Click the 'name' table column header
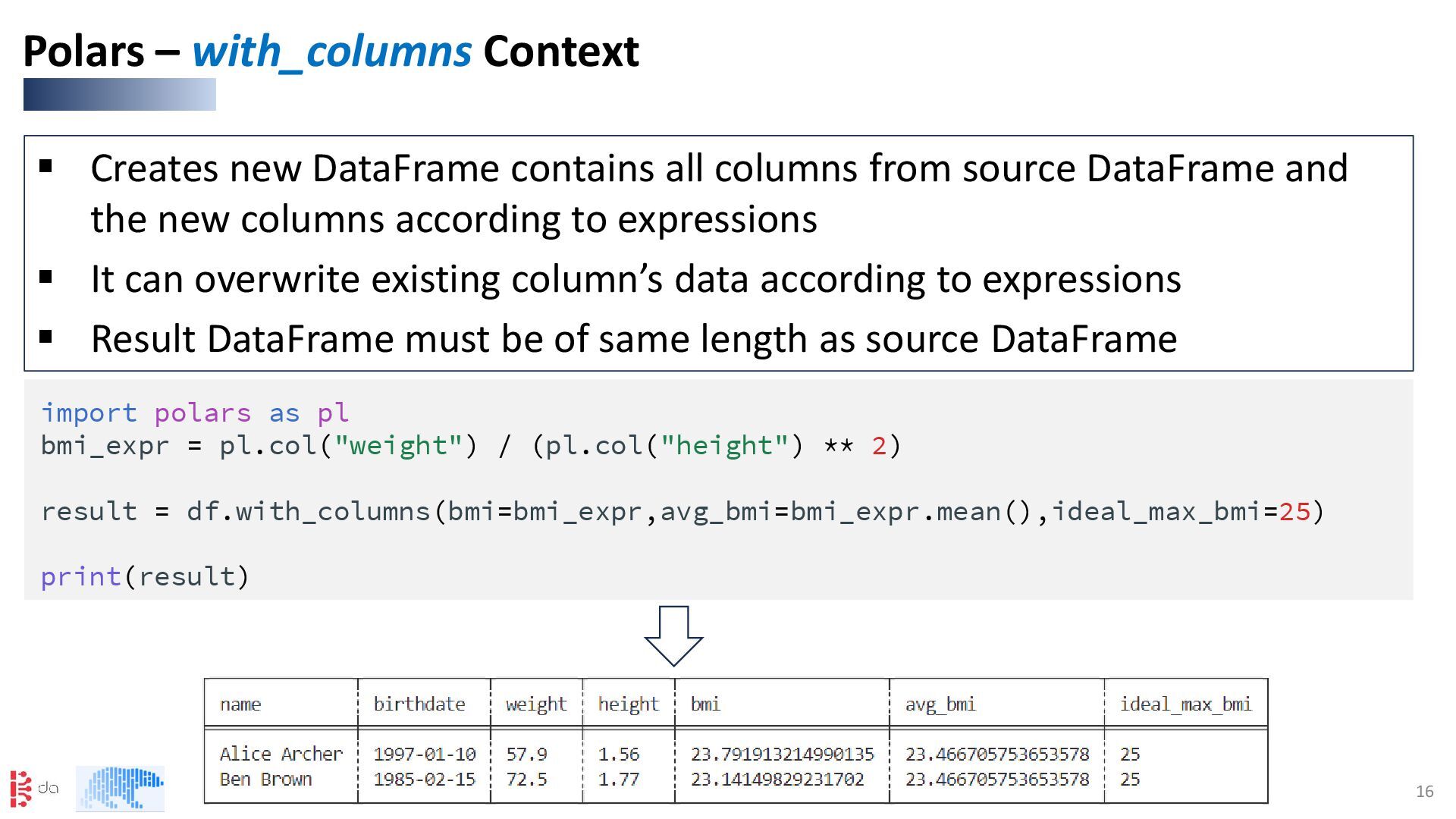1456x819 pixels. (240, 704)
